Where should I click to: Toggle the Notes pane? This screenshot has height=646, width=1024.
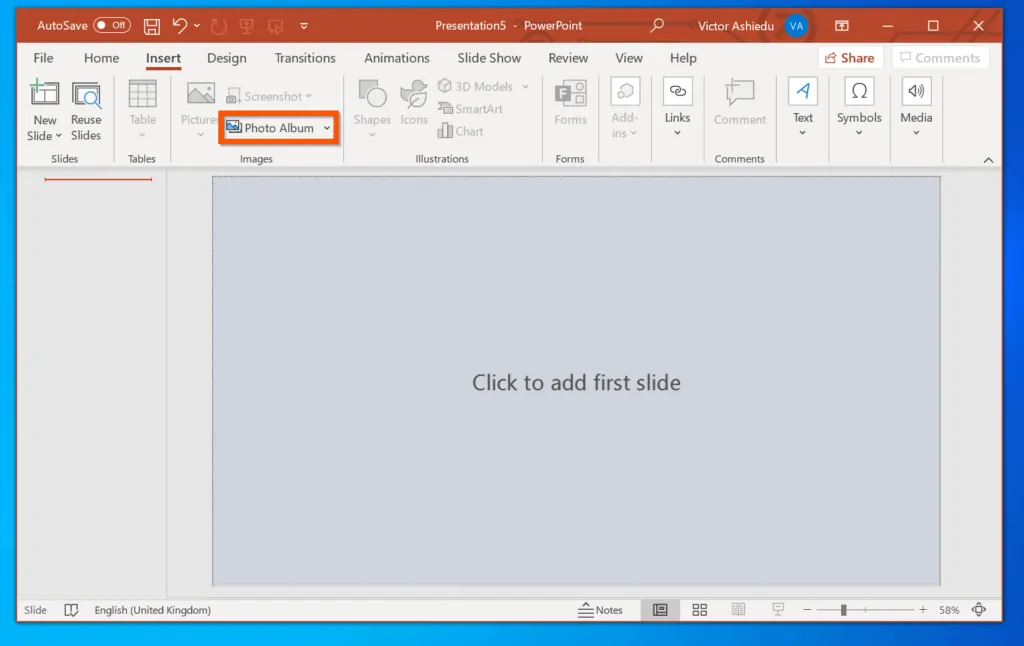coord(602,610)
